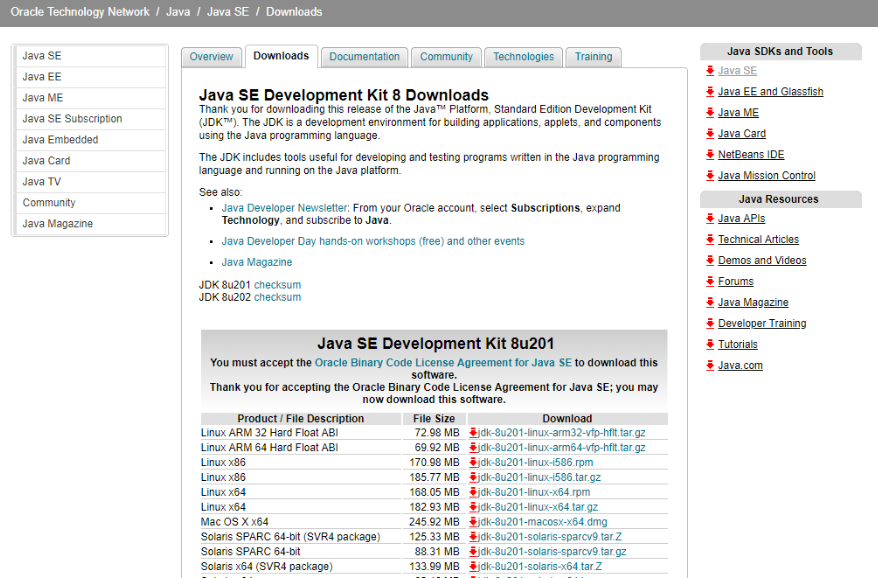Select the Training tab
The height and width of the screenshot is (578, 878).
pyautogui.click(x=593, y=57)
